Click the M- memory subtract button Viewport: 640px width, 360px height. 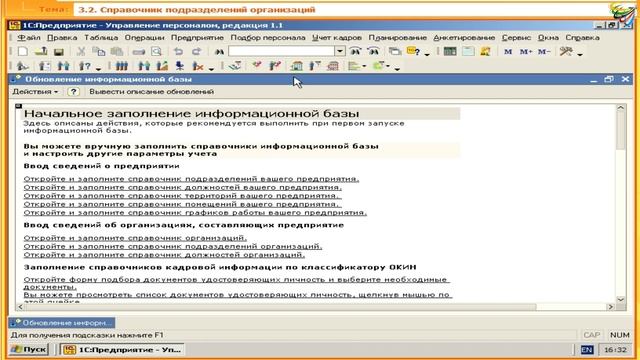544,52
